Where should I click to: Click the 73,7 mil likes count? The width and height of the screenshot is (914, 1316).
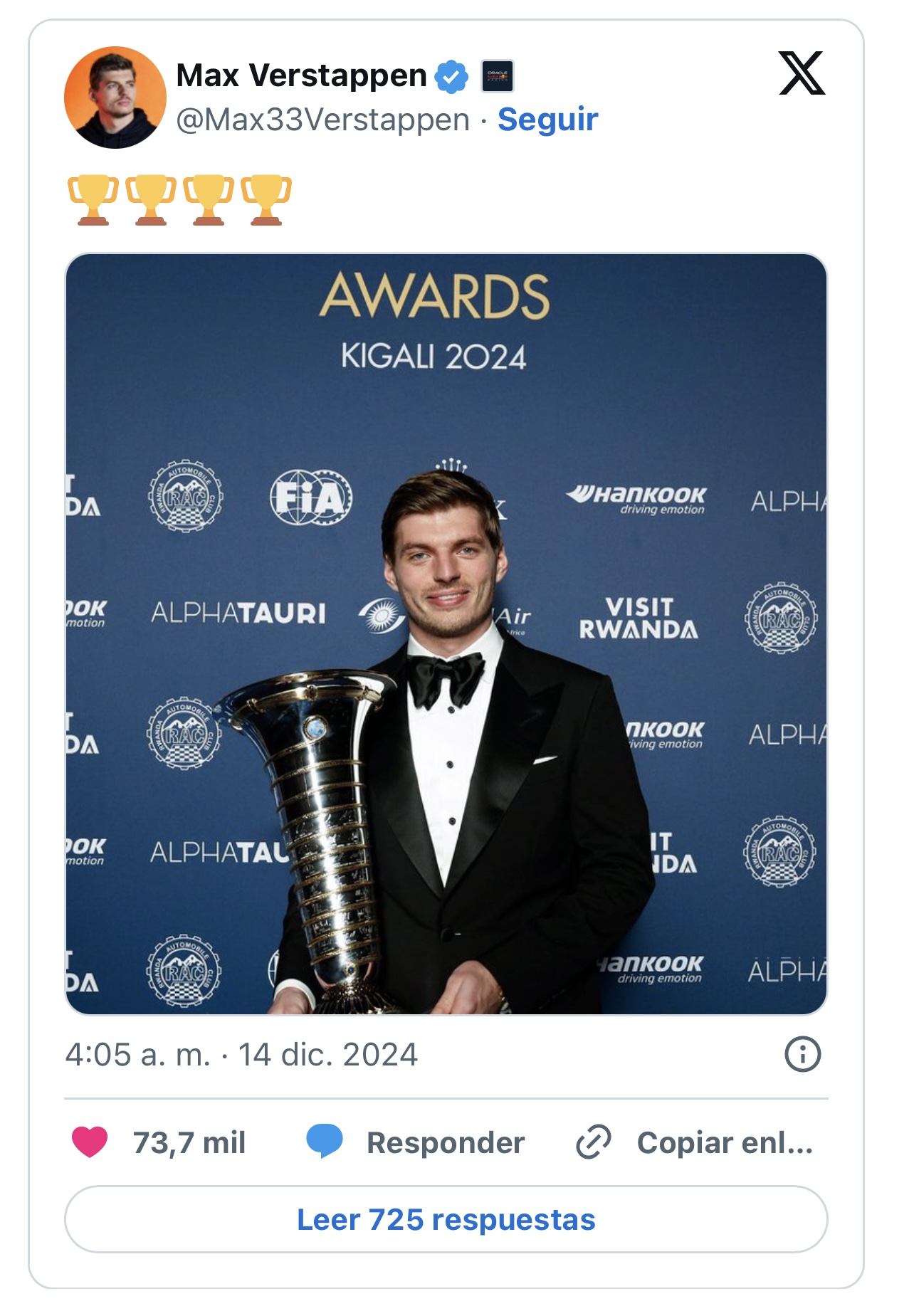click(189, 1142)
